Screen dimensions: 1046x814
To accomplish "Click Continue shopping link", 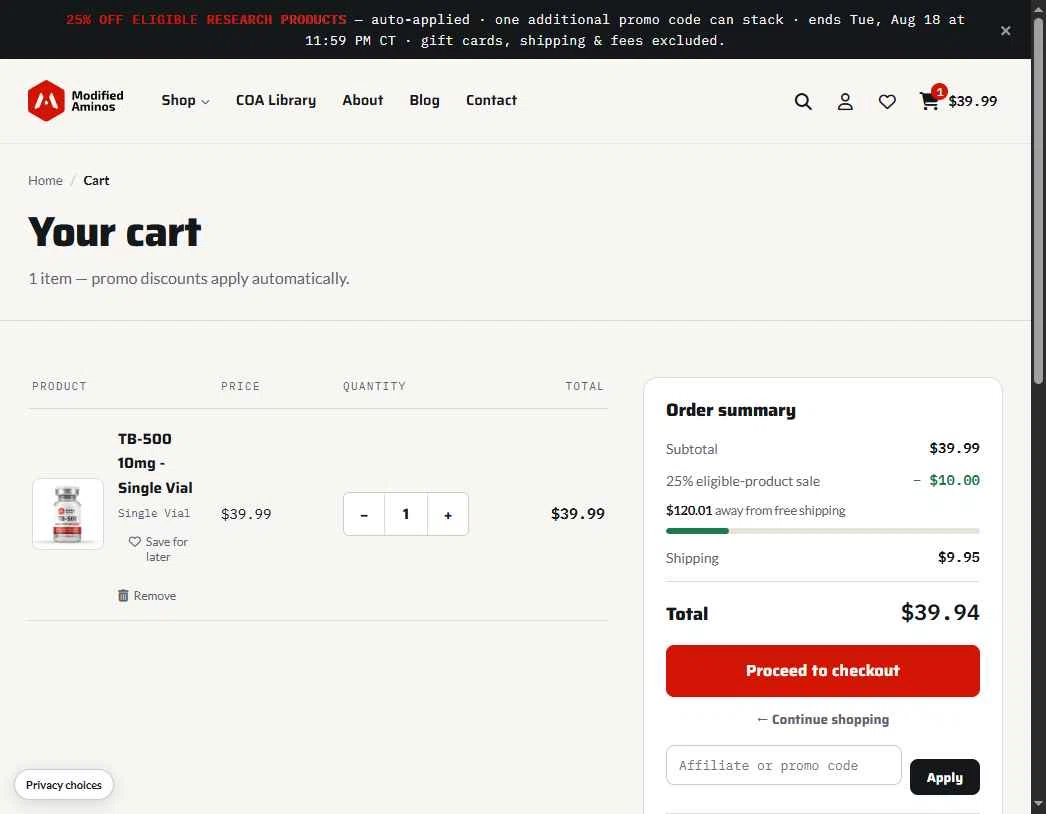I will (x=823, y=719).
